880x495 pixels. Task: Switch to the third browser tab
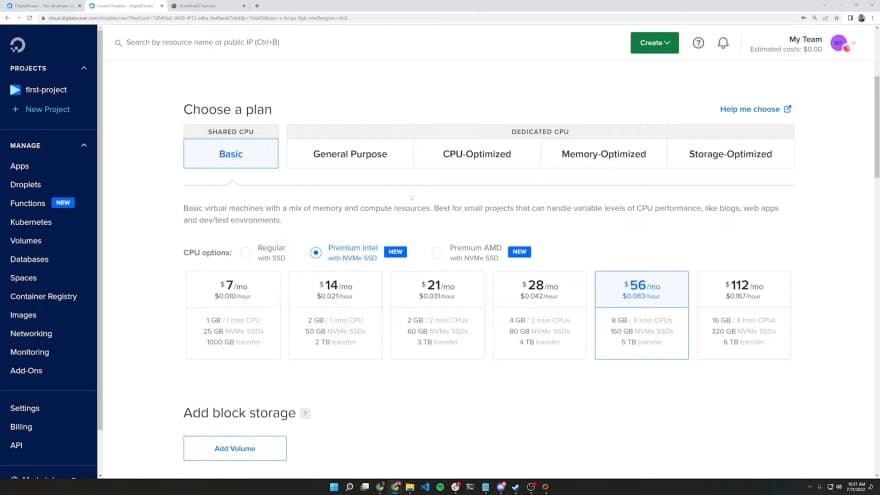pyautogui.click(x=208, y=6)
